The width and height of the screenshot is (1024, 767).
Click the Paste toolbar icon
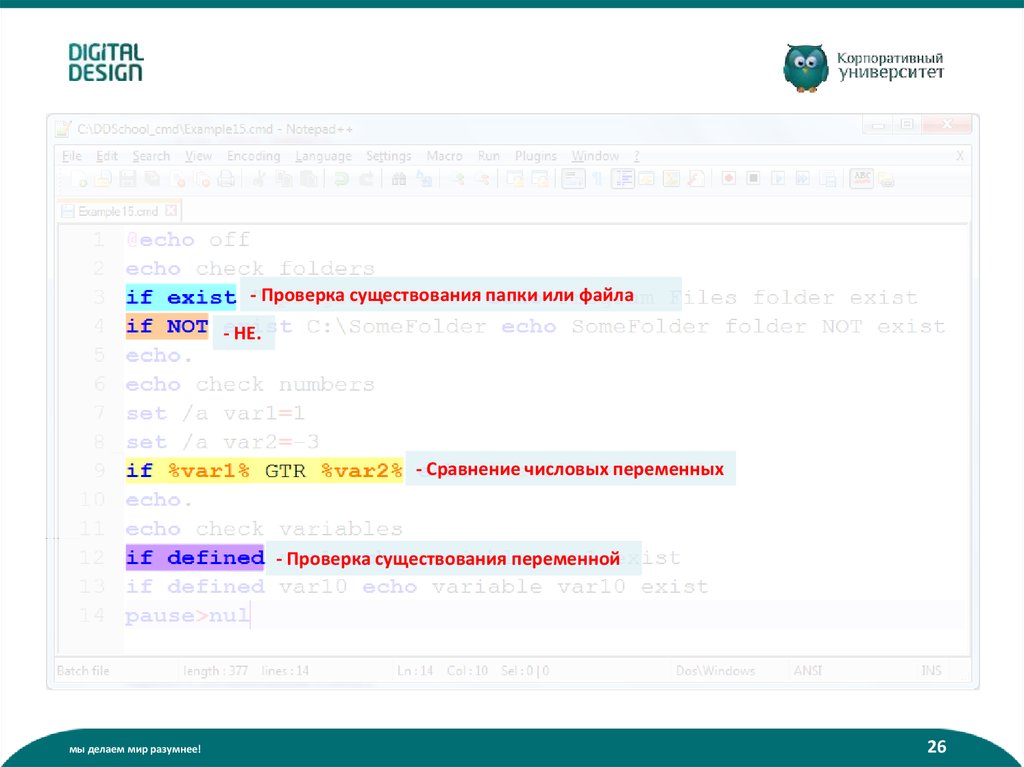[x=308, y=179]
